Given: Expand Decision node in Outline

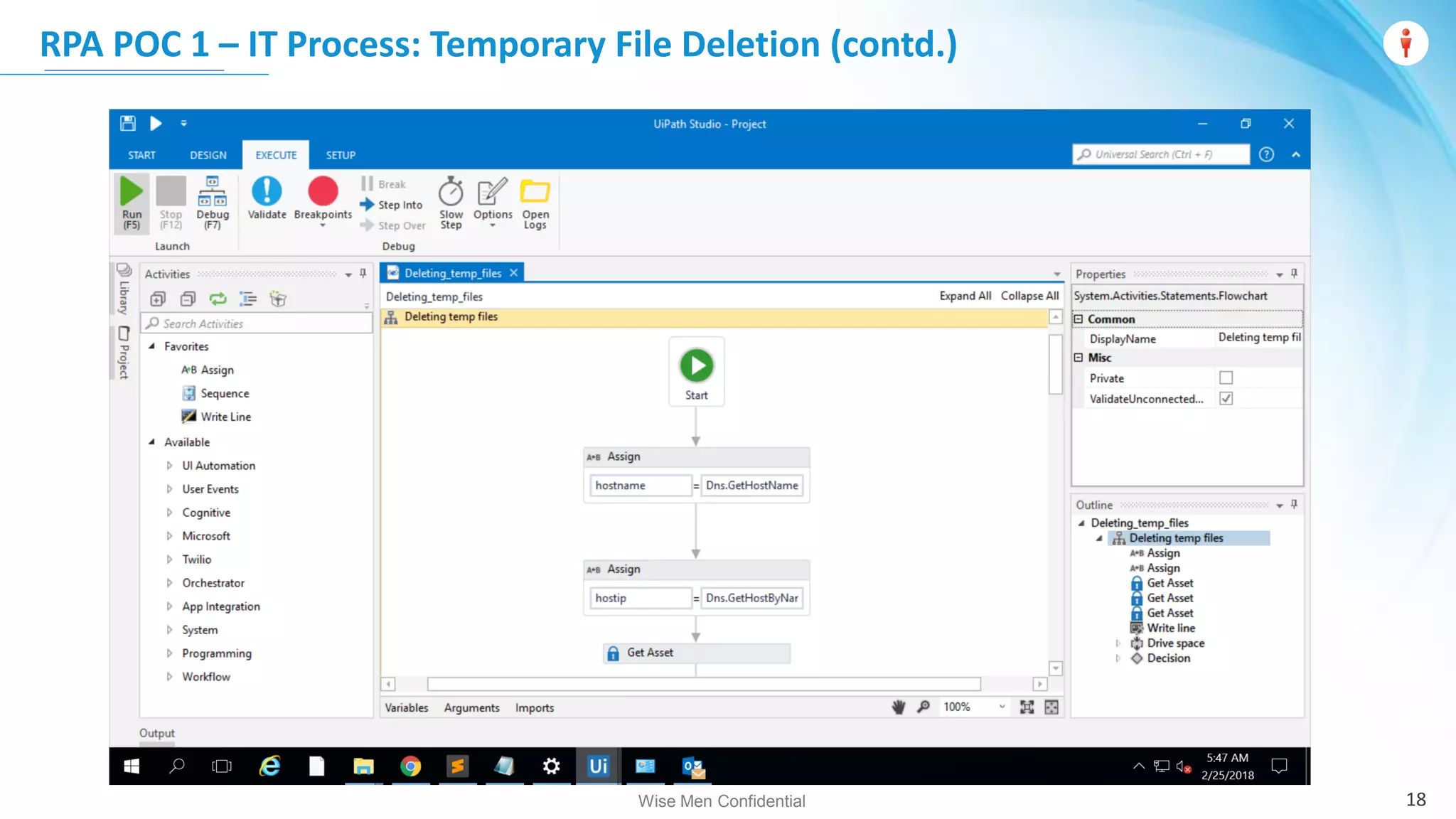Looking at the screenshot, I should point(1118,658).
